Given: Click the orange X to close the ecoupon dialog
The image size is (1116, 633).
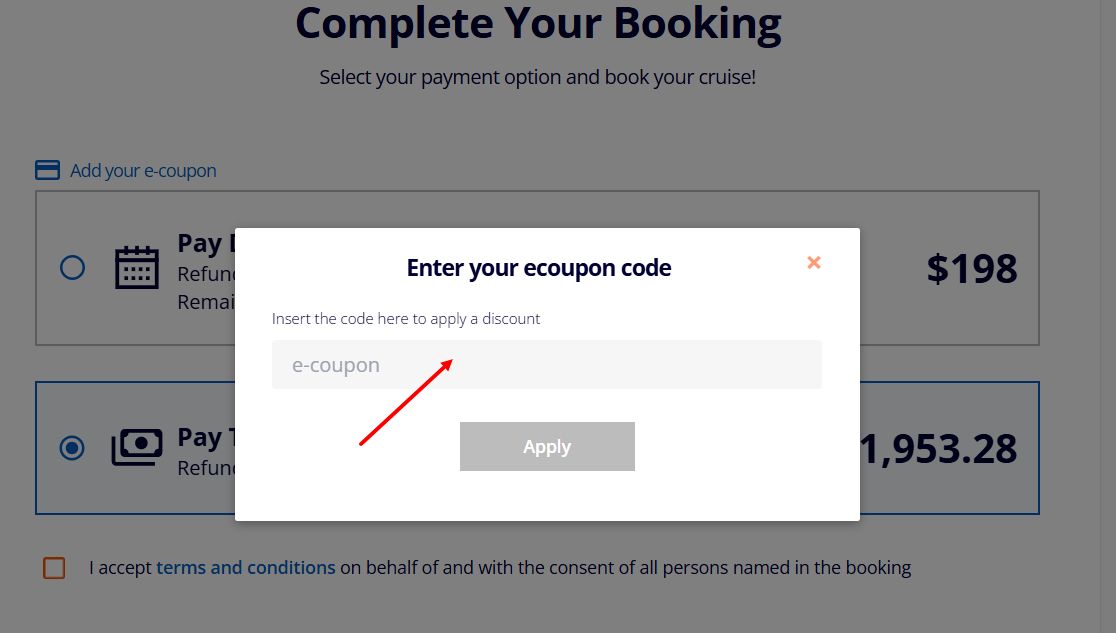Looking at the screenshot, I should (813, 262).
